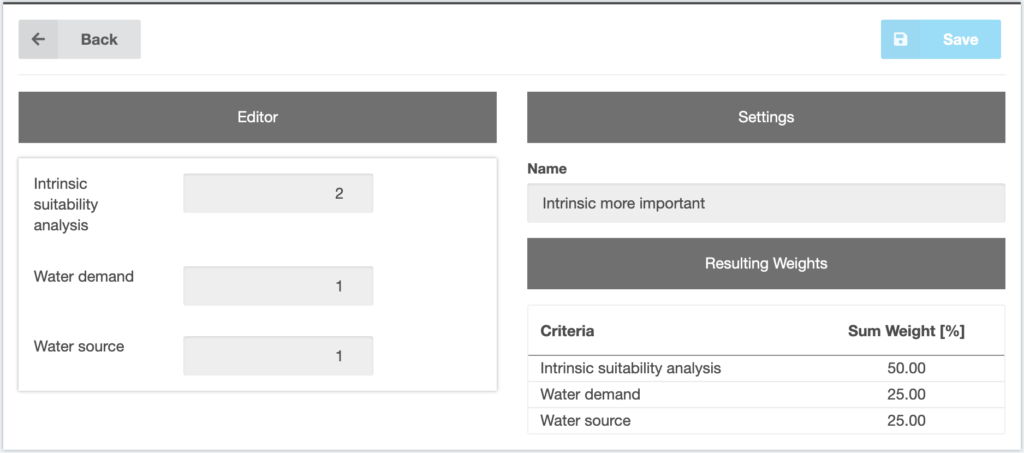Screen dimensions: 1024x453
Task: Click the floppy disk Save icon
Action: click(x=901, y=39)
